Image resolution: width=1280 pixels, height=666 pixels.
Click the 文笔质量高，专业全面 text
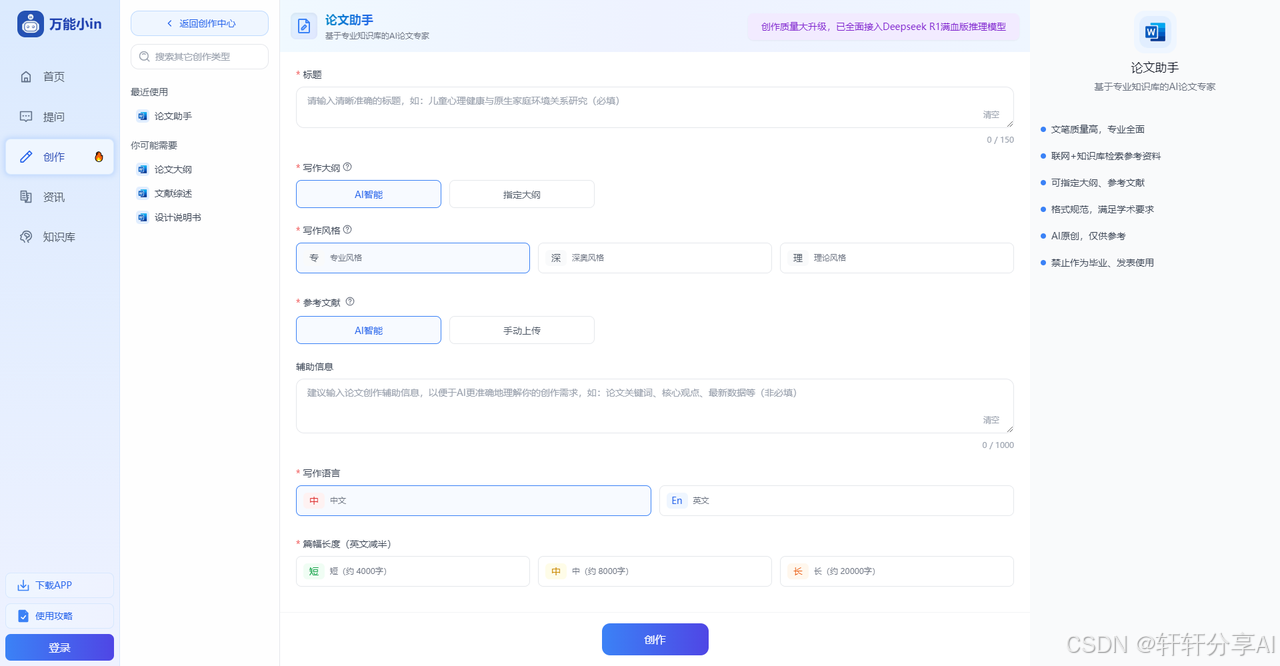point(1098,129)
